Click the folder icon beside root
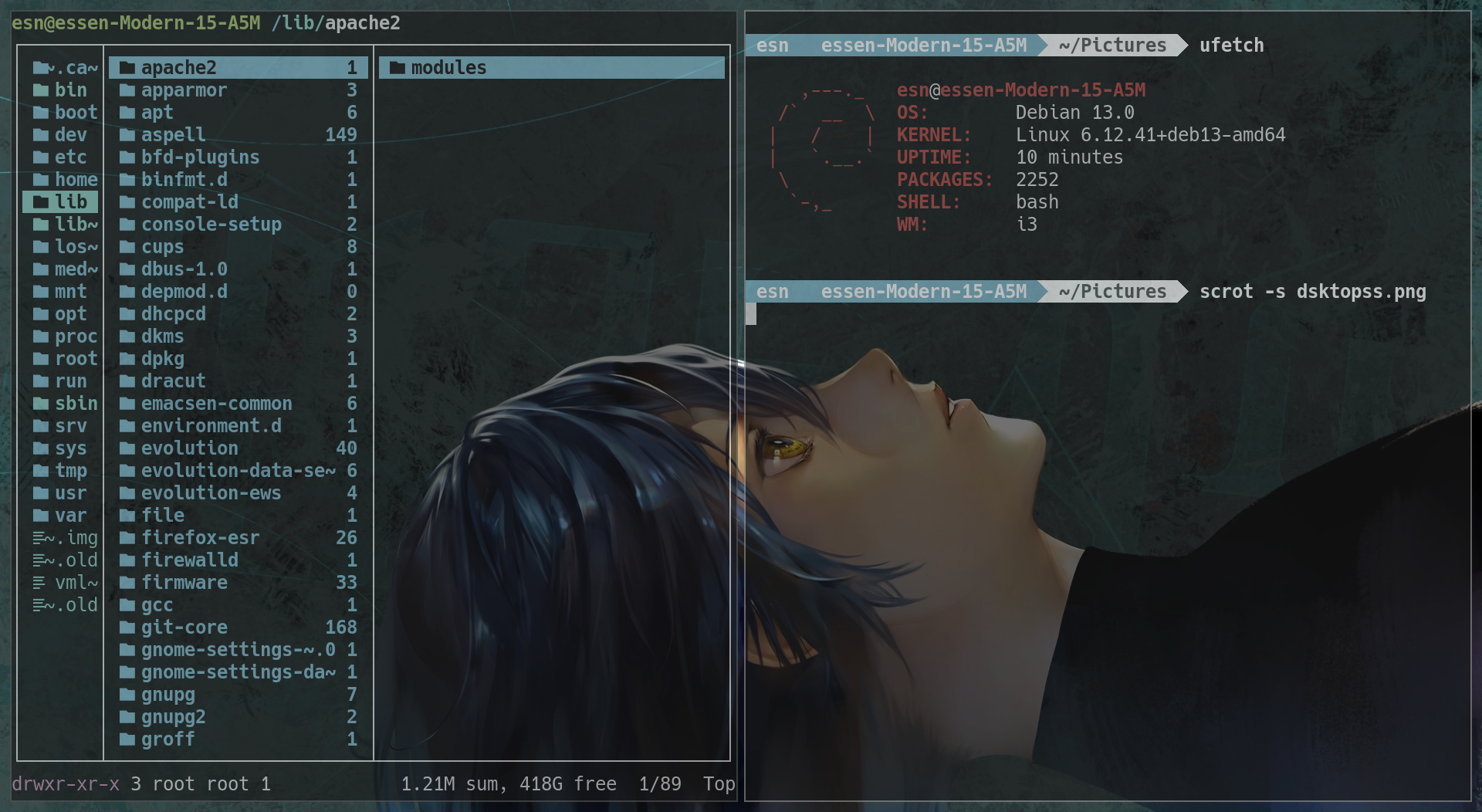This screenshot has width=1482, height=812. tap(41, 359)
